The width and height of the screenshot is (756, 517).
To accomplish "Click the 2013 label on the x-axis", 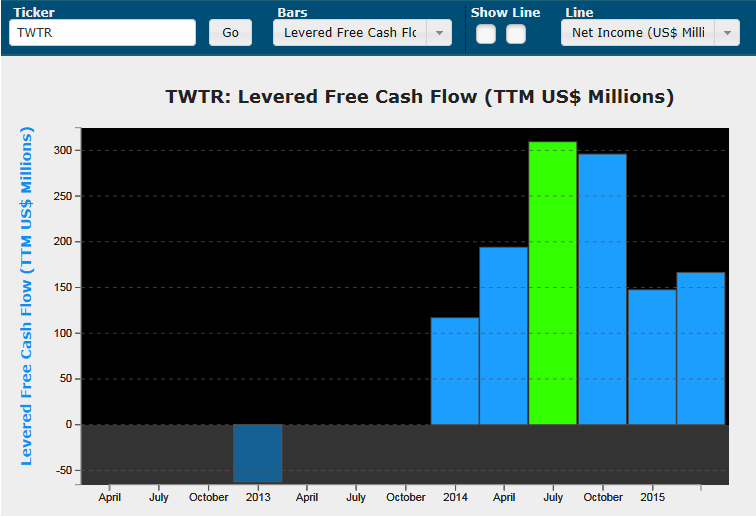I will point(258,497).
